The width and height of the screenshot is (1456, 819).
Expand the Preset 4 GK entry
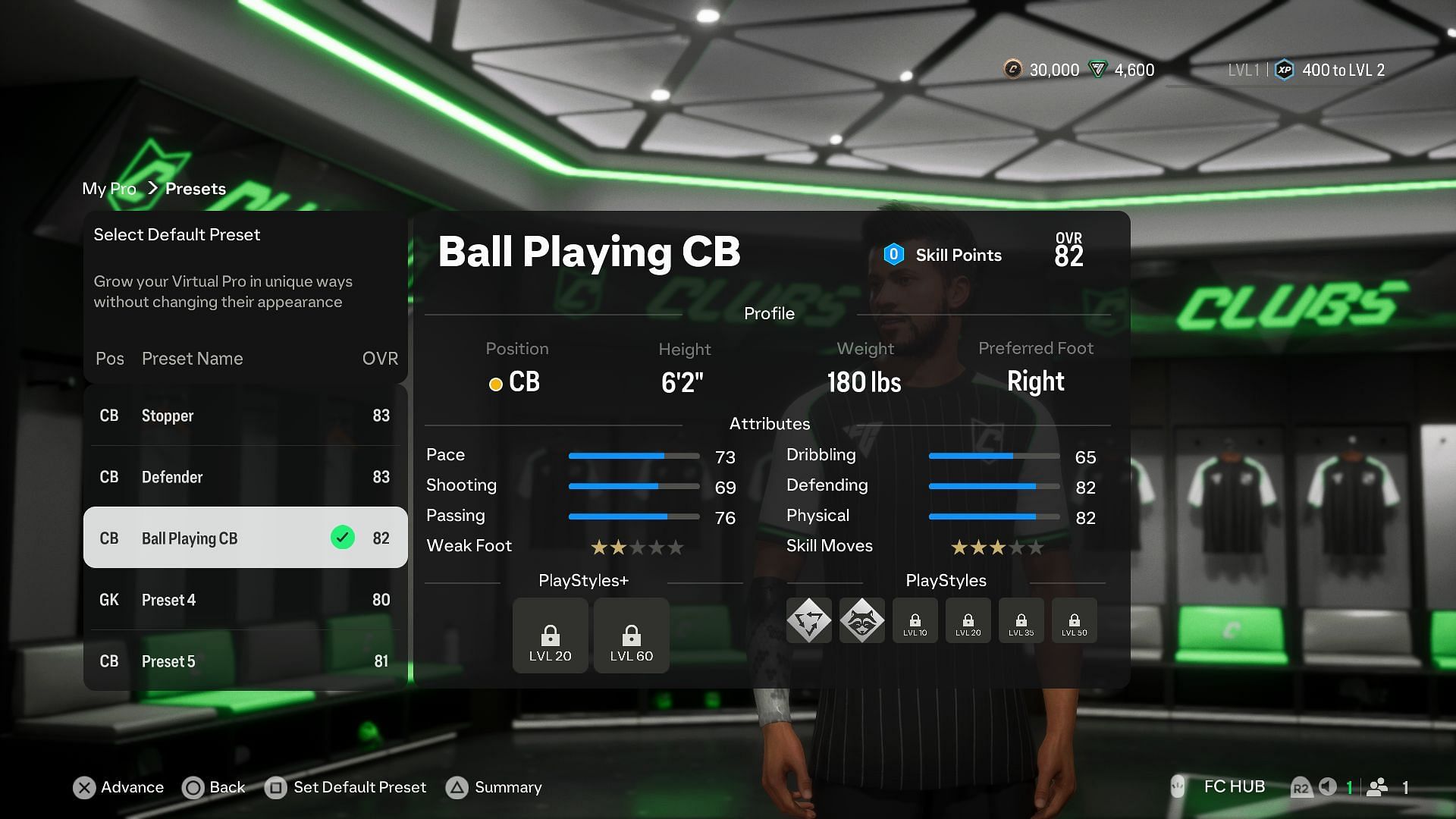click(x=246, y=599)
